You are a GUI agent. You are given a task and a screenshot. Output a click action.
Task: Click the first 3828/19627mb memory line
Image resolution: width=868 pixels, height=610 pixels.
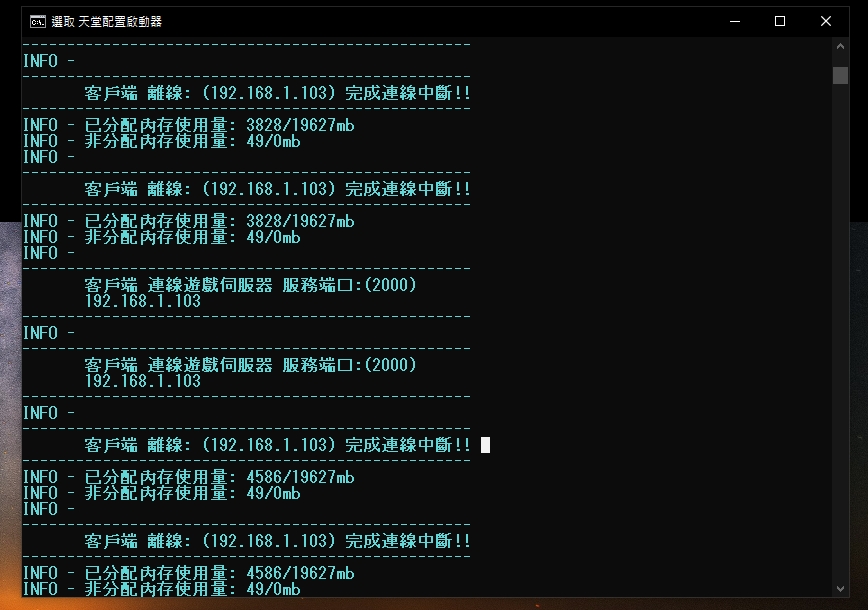click(189, 125)
